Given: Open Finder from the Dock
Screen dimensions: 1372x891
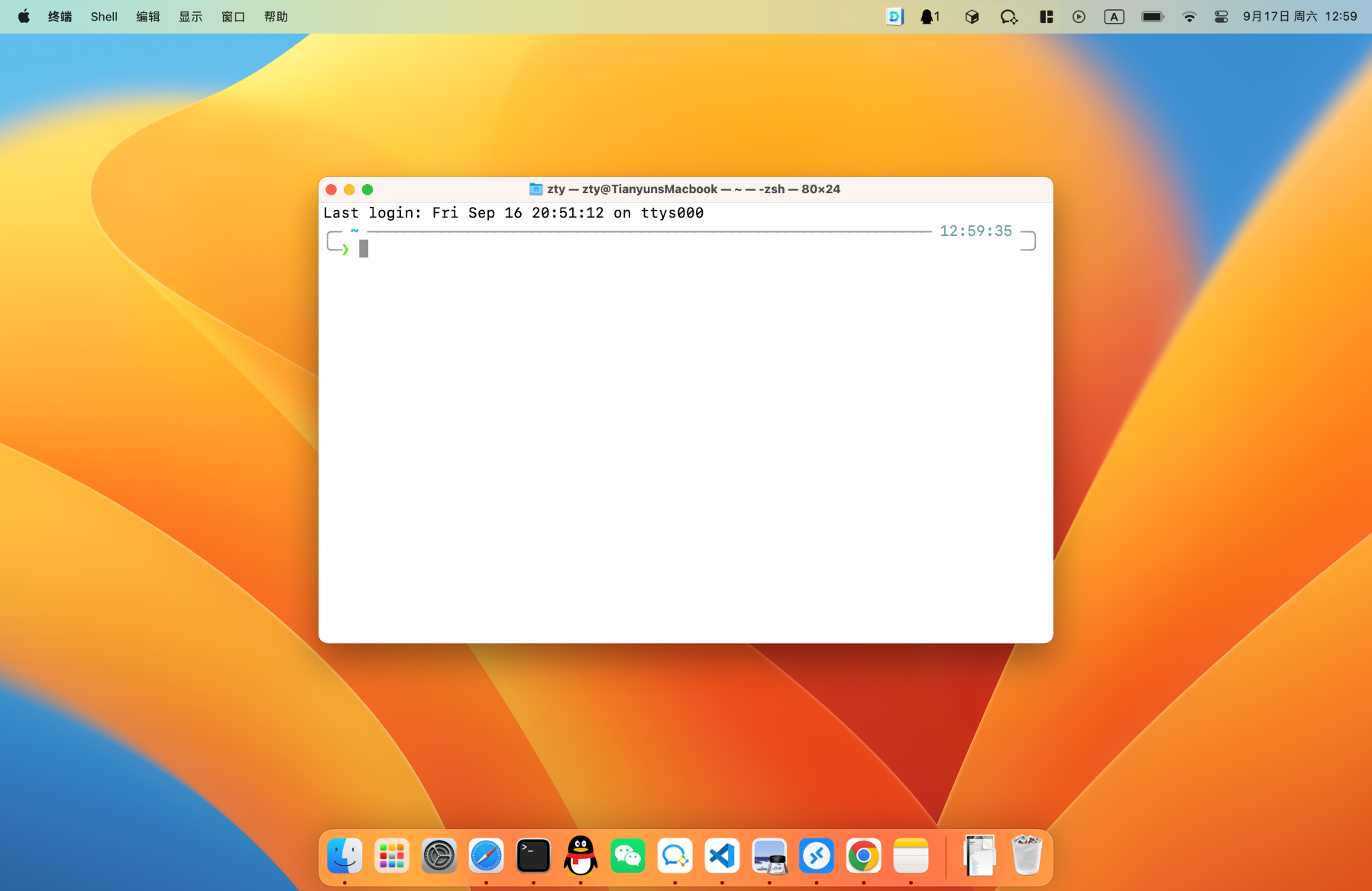Looking at the screenshot, I should [x=345, y=856].
